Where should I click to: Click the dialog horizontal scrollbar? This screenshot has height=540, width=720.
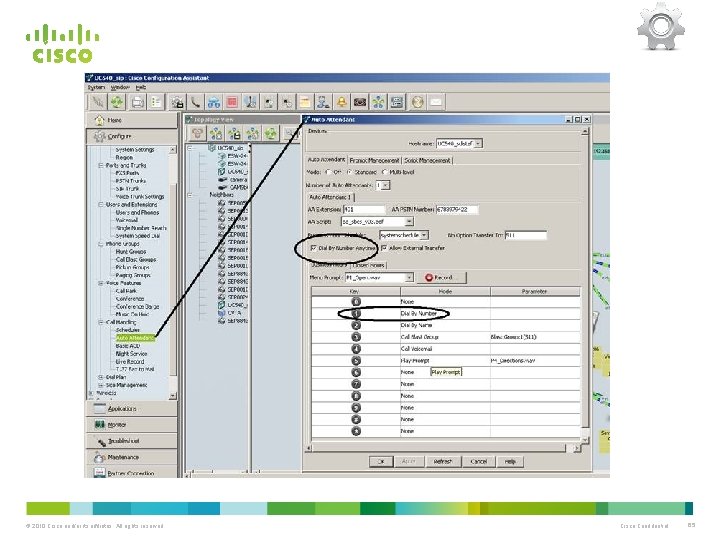(443, 448)
